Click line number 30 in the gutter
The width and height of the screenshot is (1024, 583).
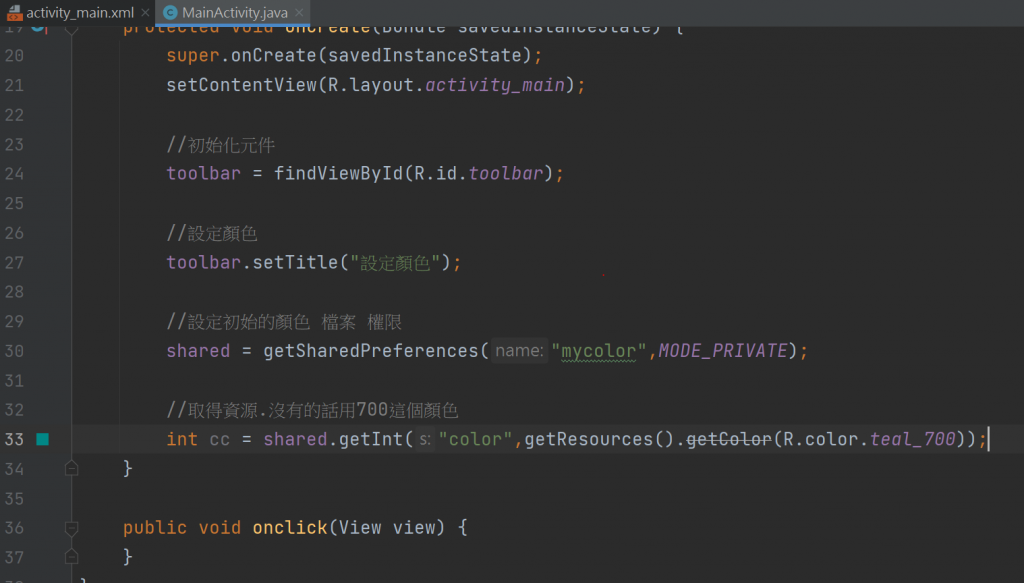[x=14, y=351]
